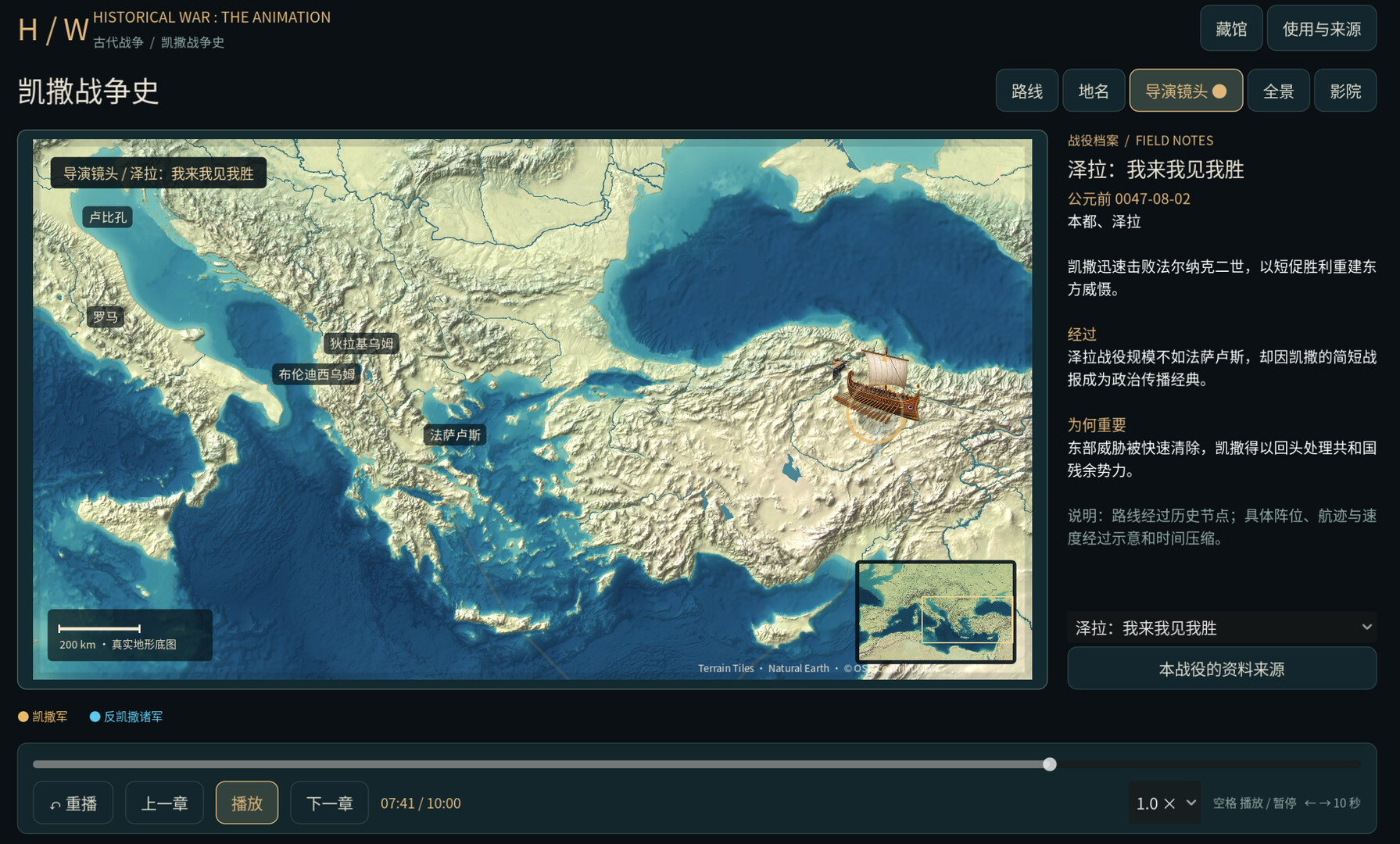
Task: Click the Natural Earth attribution link
Action: pyautogui.click(x=798, y=668)
